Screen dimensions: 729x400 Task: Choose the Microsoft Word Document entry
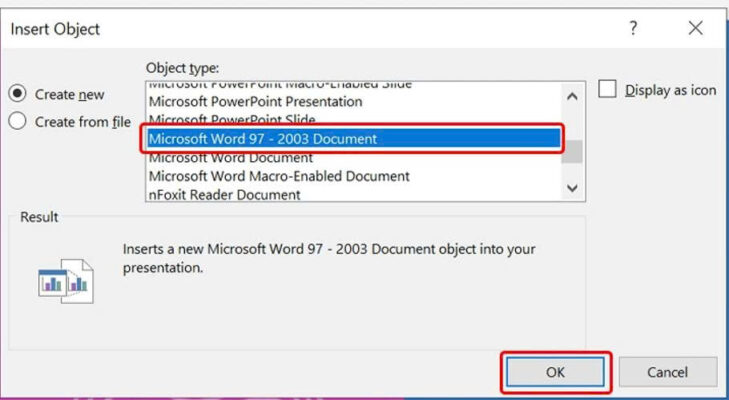tap(353, 158)
